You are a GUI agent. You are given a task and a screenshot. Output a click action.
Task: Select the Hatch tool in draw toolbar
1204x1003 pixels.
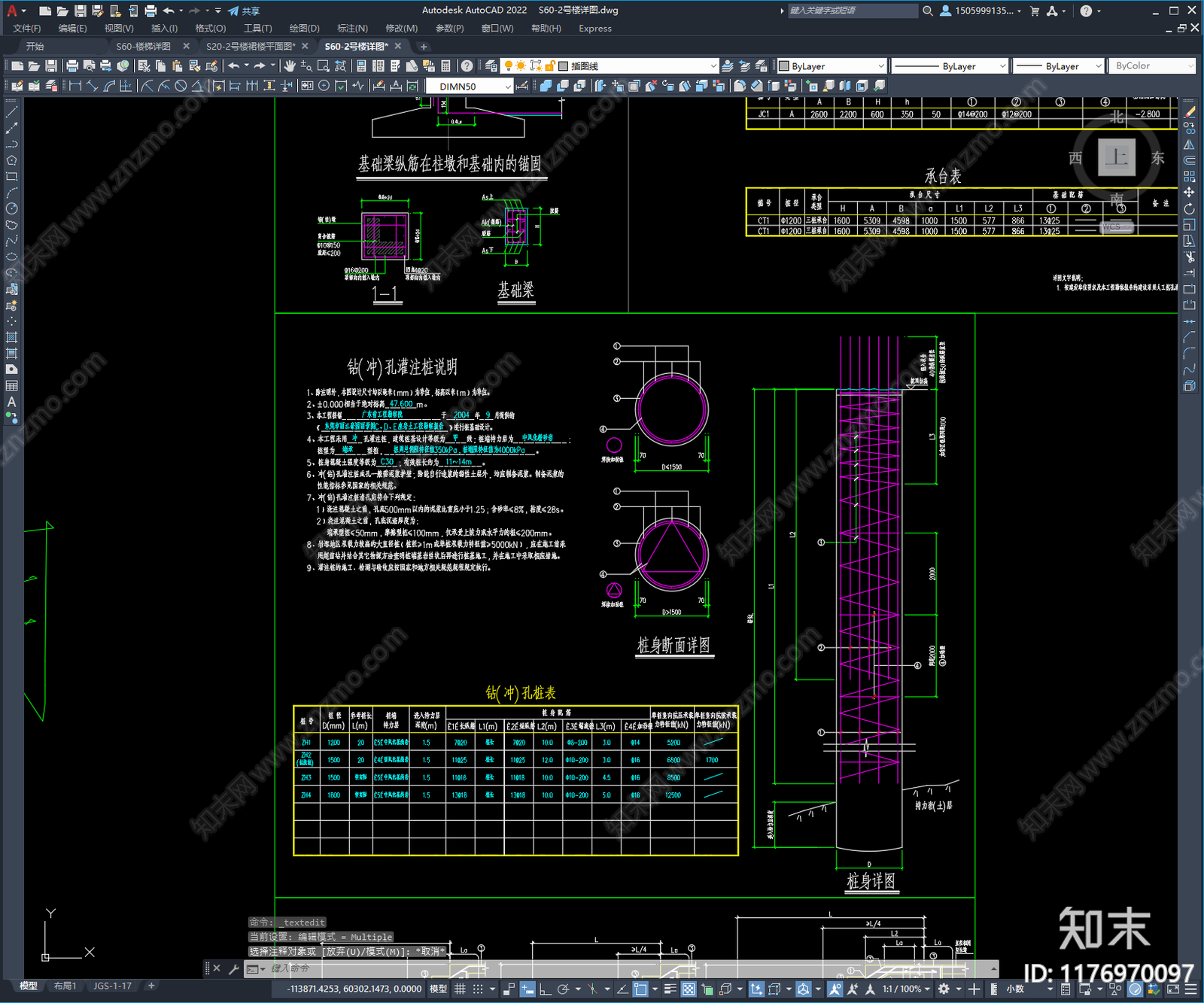11,337
